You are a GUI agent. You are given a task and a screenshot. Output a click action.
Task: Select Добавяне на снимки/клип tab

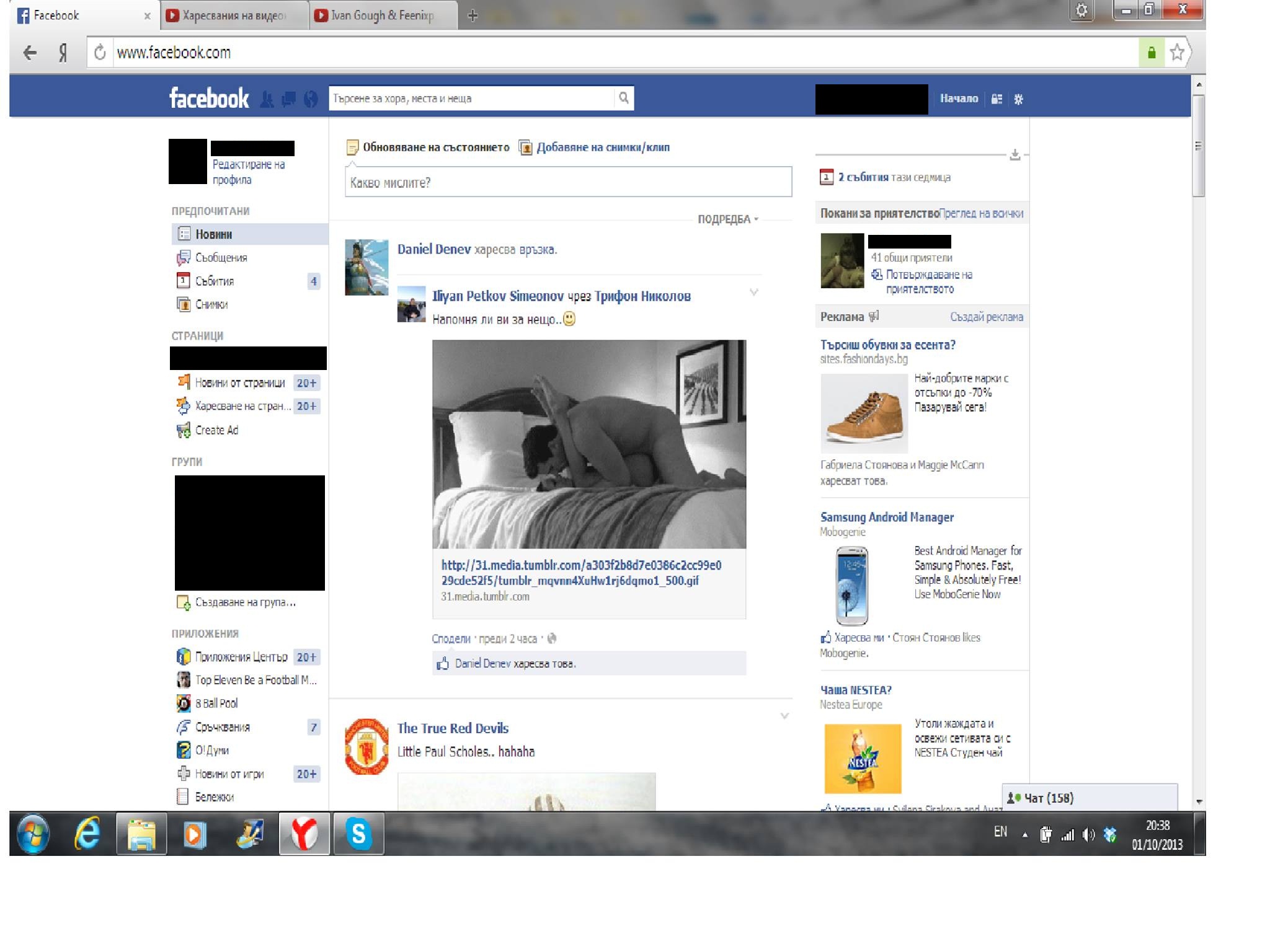point(595,148)
